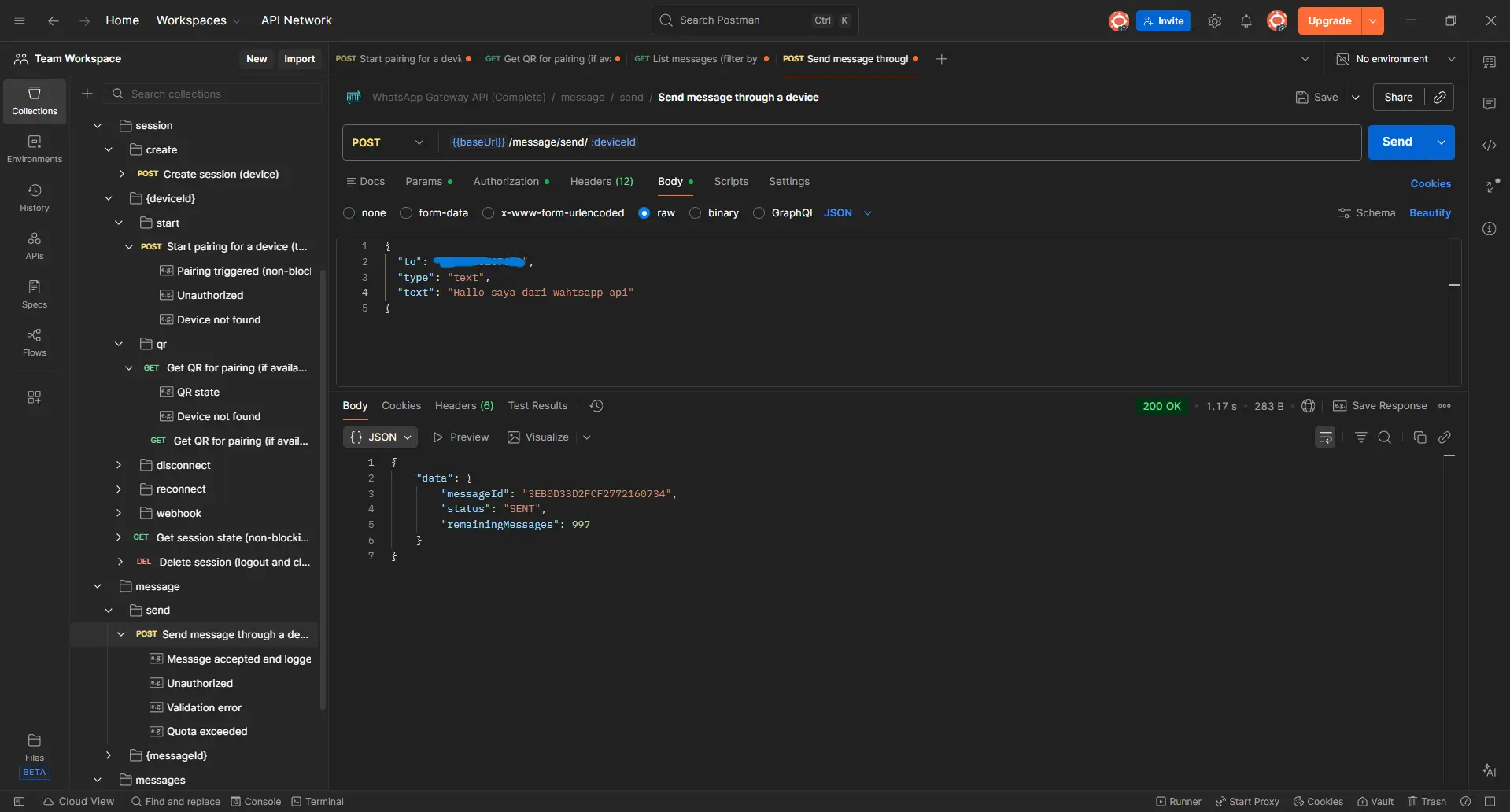
Task: Switch to the Headers (12) tab
Action: click(x=602, y=182)
